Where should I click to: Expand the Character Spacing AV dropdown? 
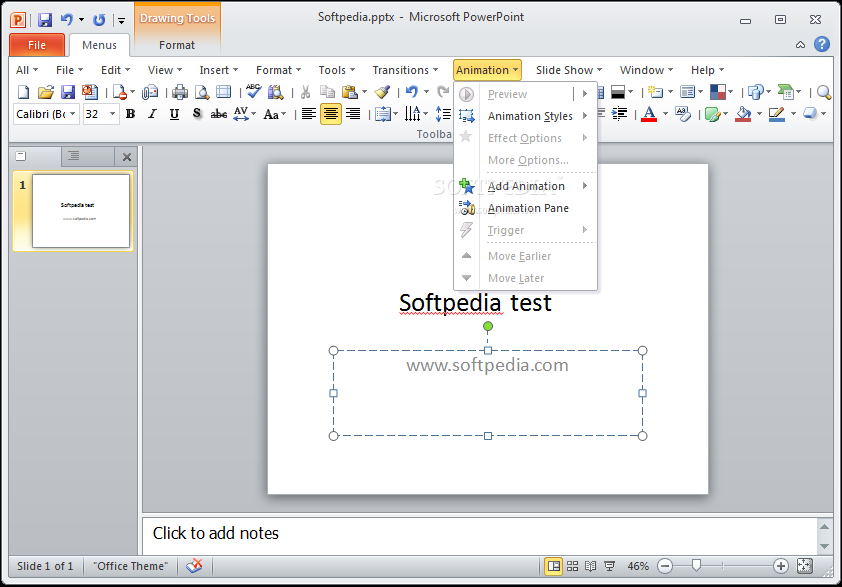pos(253,114)
